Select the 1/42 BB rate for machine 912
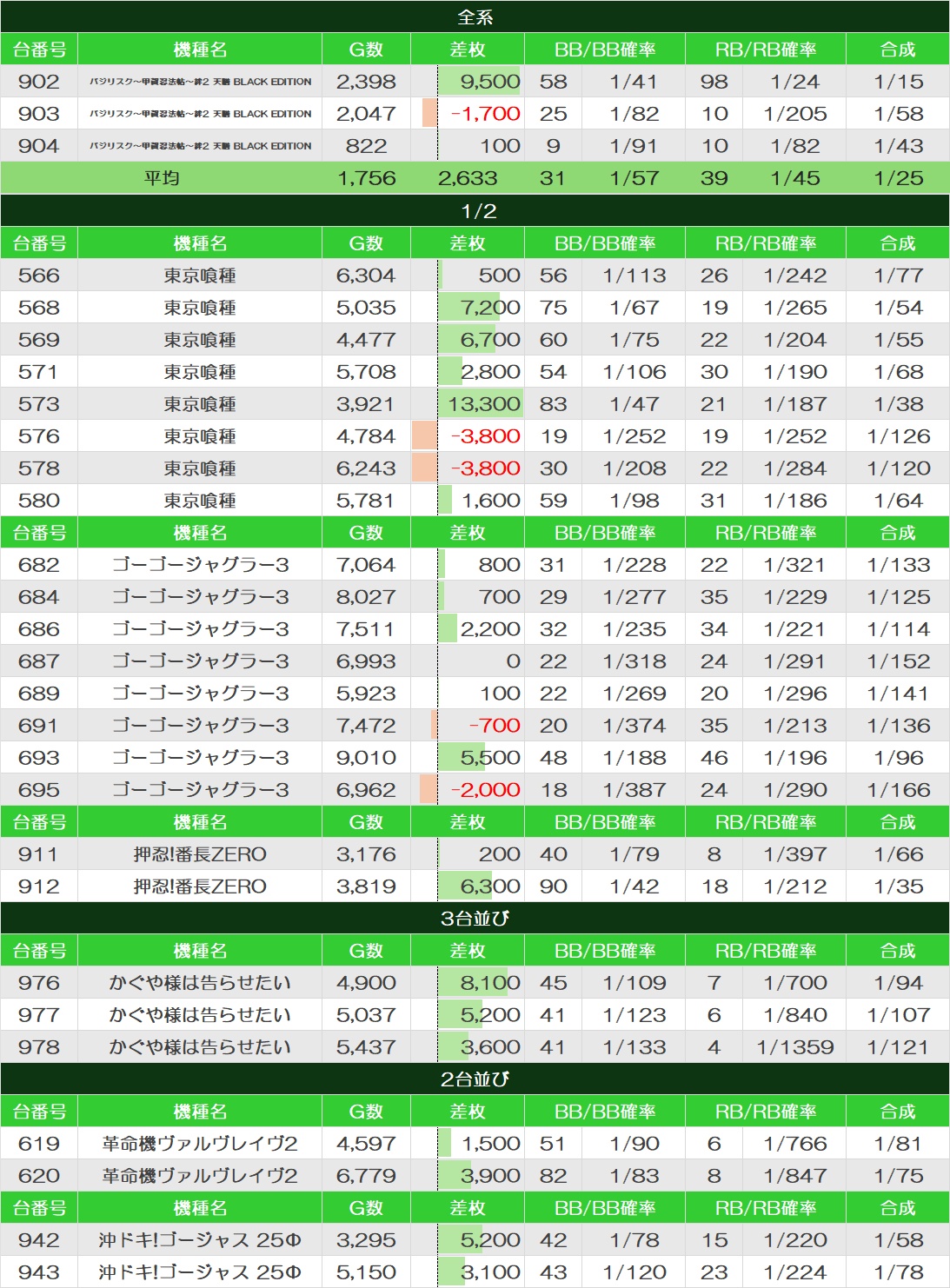The height and width of the screenshot is (1288, 950). (634, 886)
